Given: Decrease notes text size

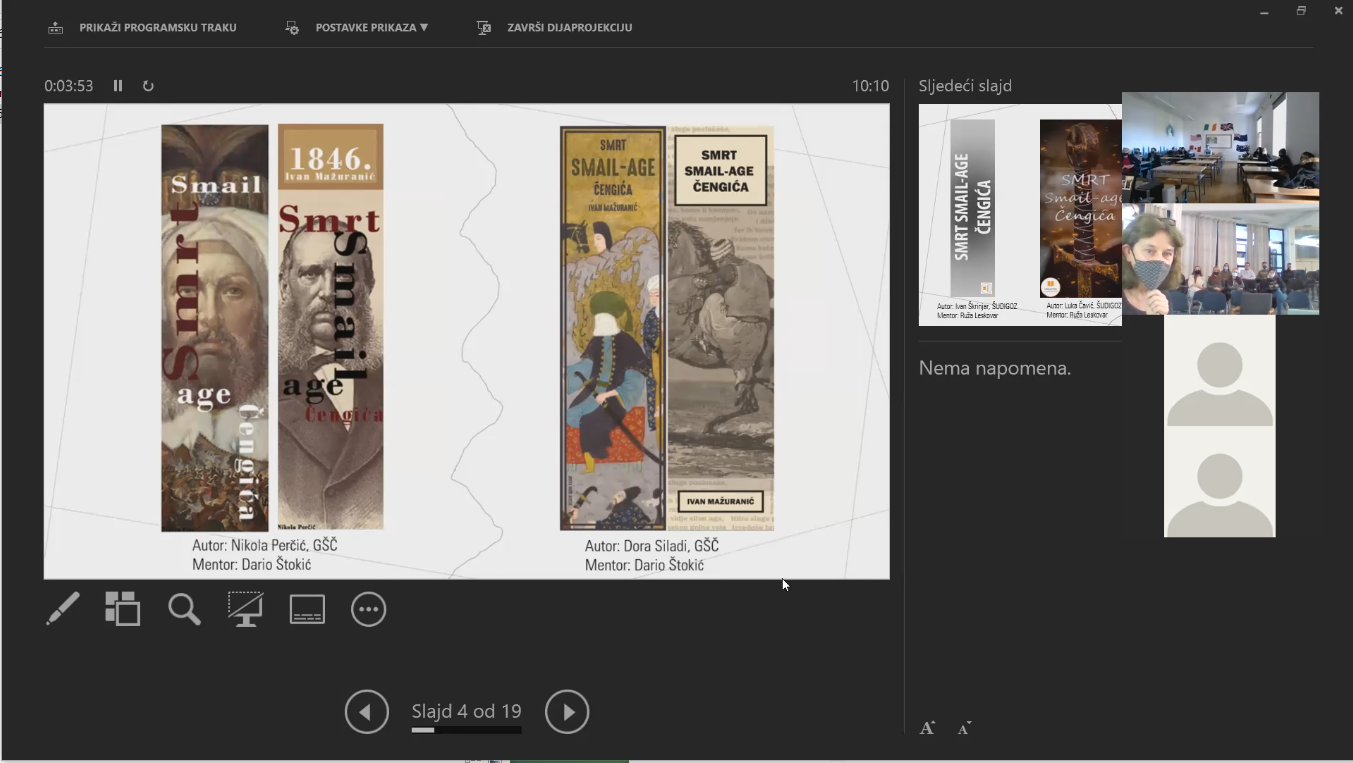Looking at the screenshot, I should coord(964,728).
